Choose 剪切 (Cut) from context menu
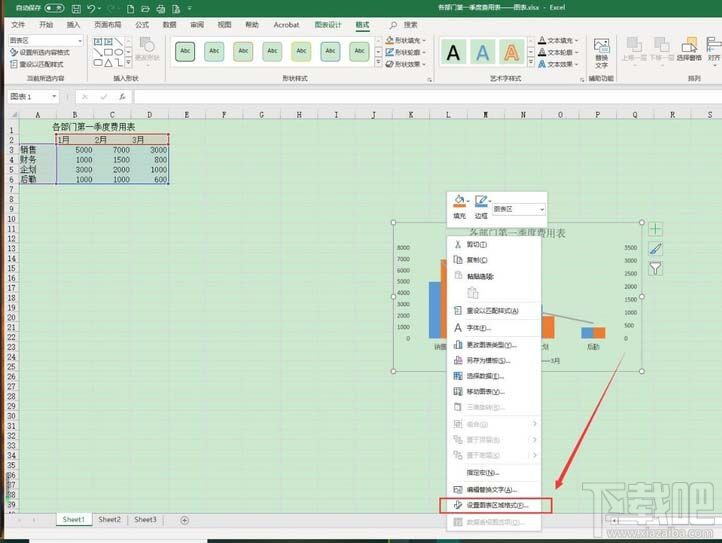722x543 pixels. (x=493, y=245)
